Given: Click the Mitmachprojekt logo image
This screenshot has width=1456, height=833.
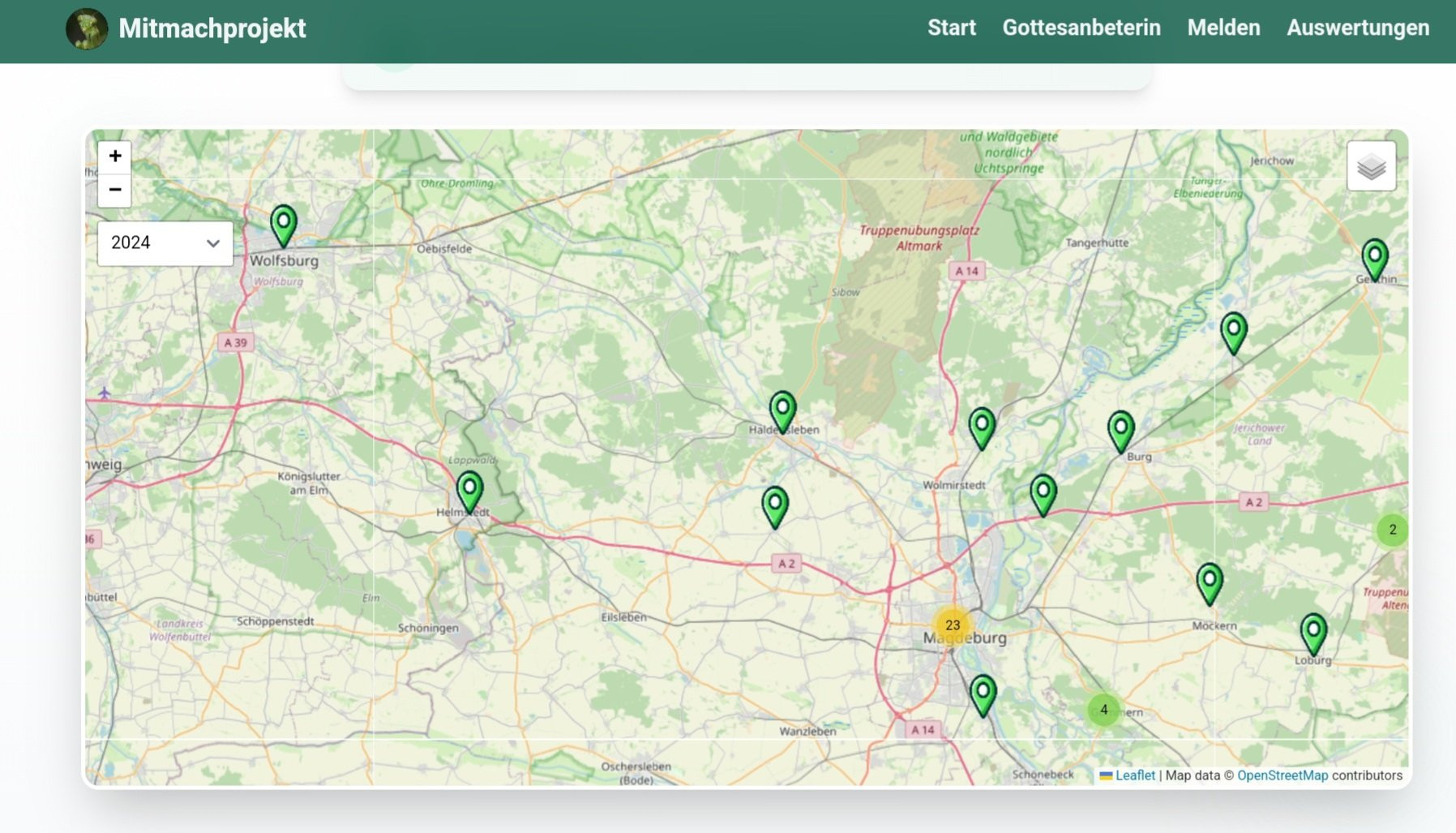Looking at the screenshot, I should [87, 28].
